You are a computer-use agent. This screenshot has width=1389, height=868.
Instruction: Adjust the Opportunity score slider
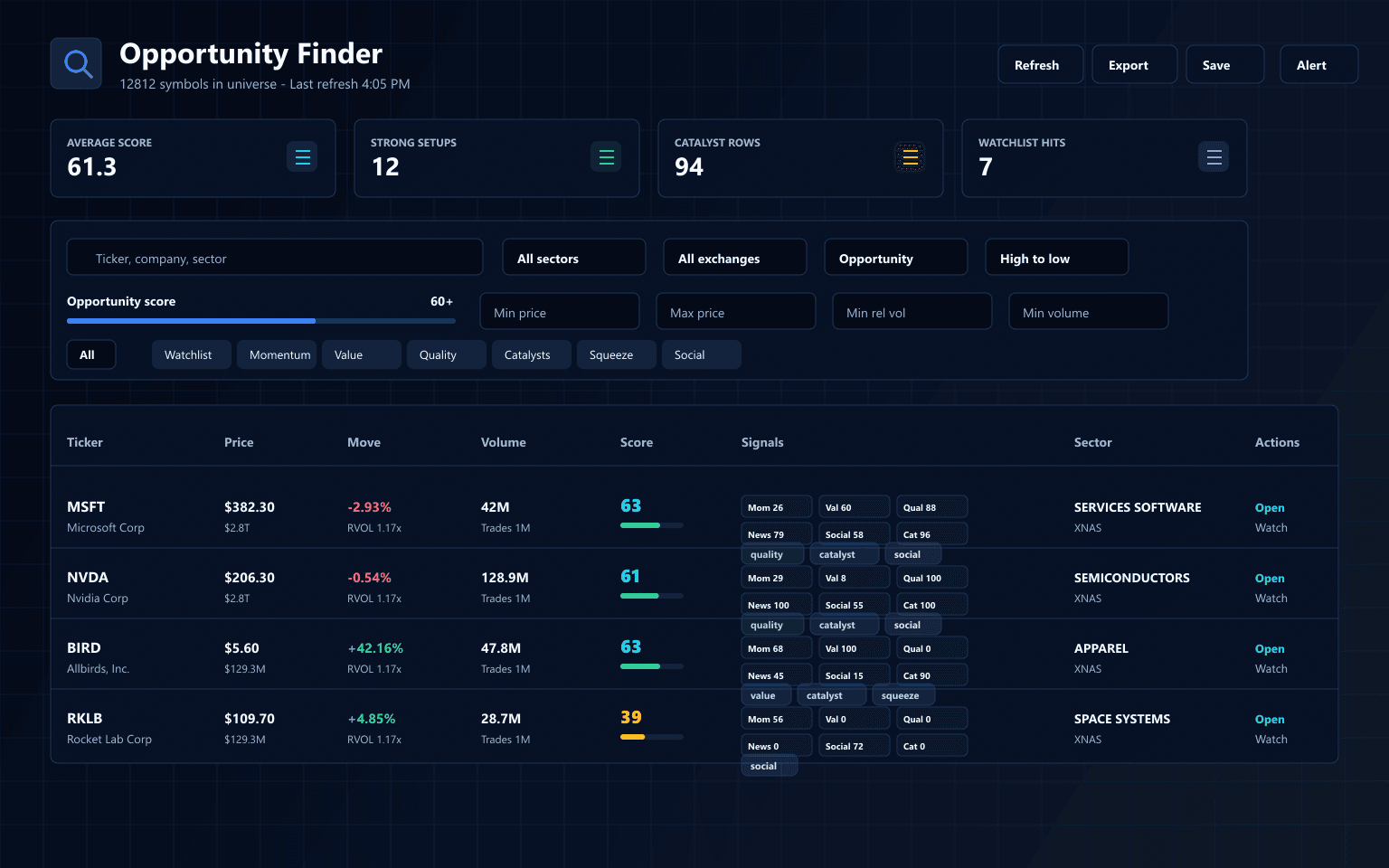pyautogui.click(x=261, y=321)
